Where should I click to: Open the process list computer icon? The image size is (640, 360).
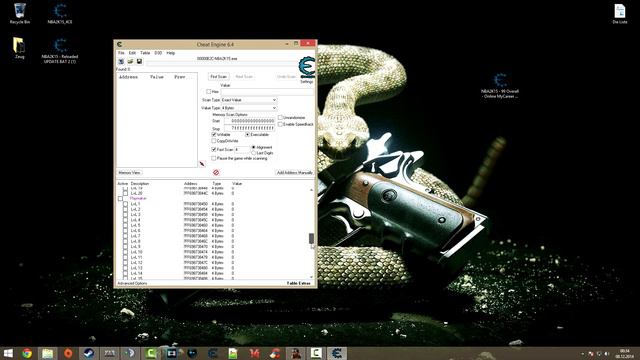pos(121,61)
